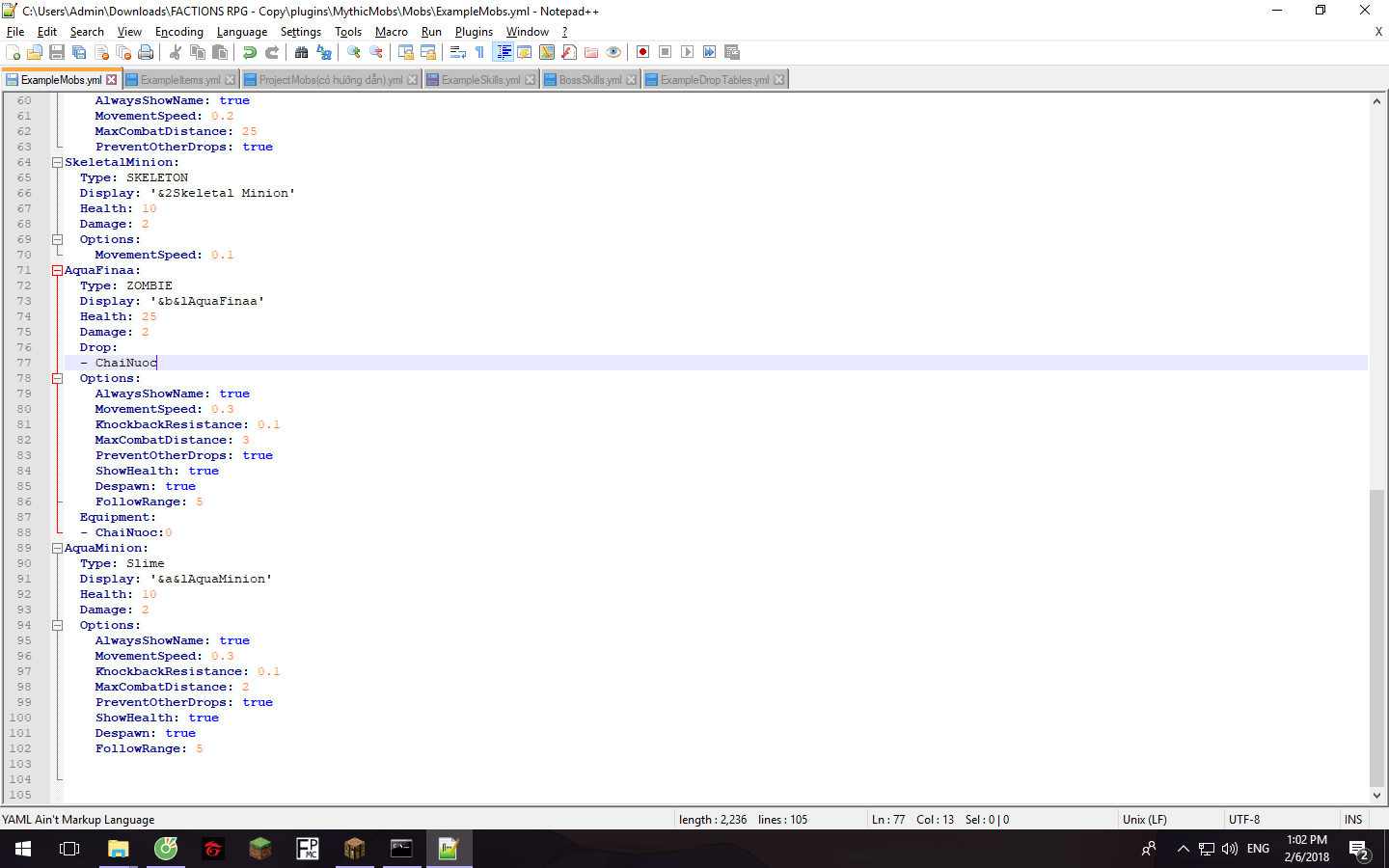Click the Close document toolbar icon
Screen dimensions: 1389x868
pos(101,52)
